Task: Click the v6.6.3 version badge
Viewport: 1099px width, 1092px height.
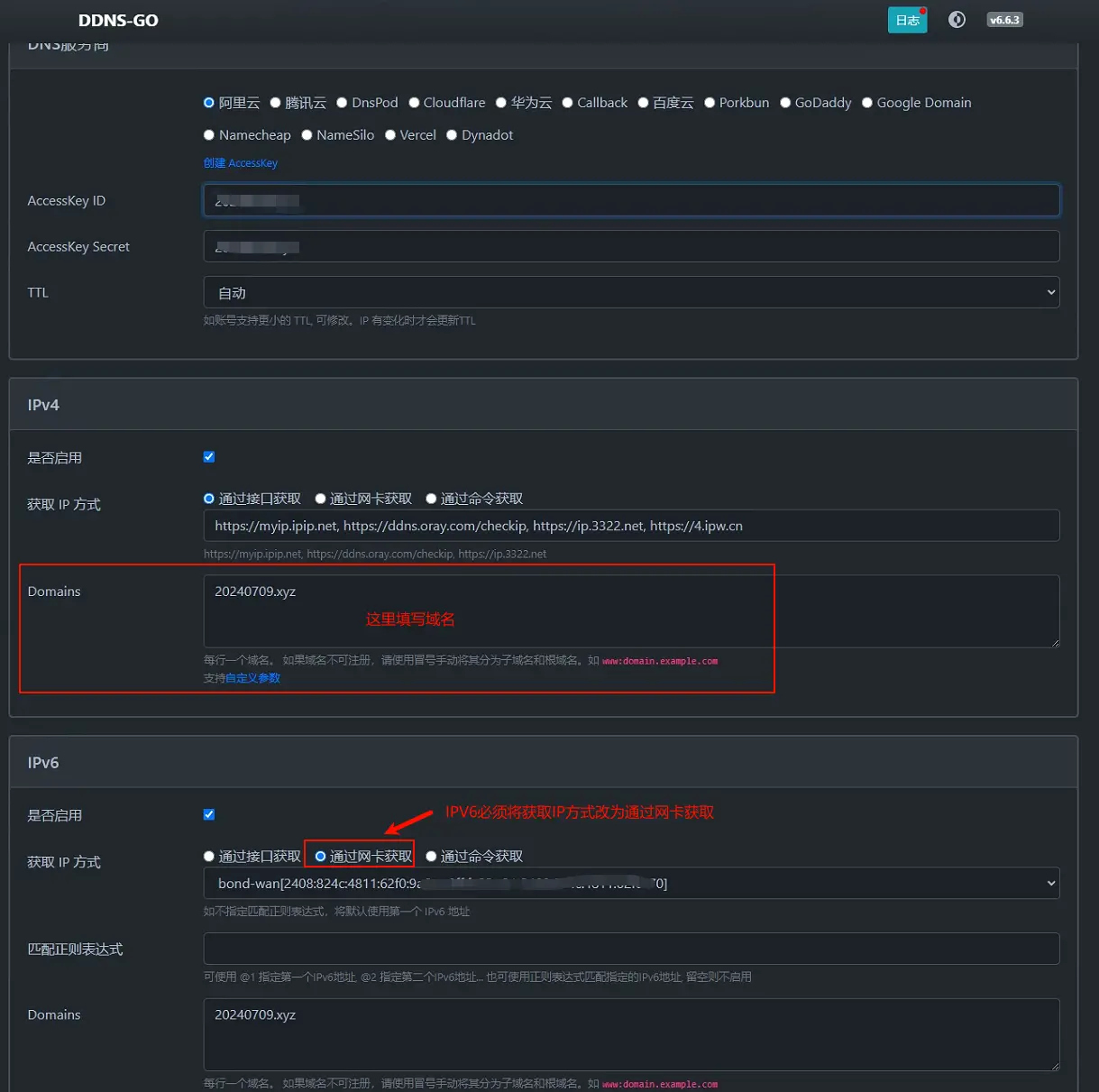Action: tap(1004, 20)
